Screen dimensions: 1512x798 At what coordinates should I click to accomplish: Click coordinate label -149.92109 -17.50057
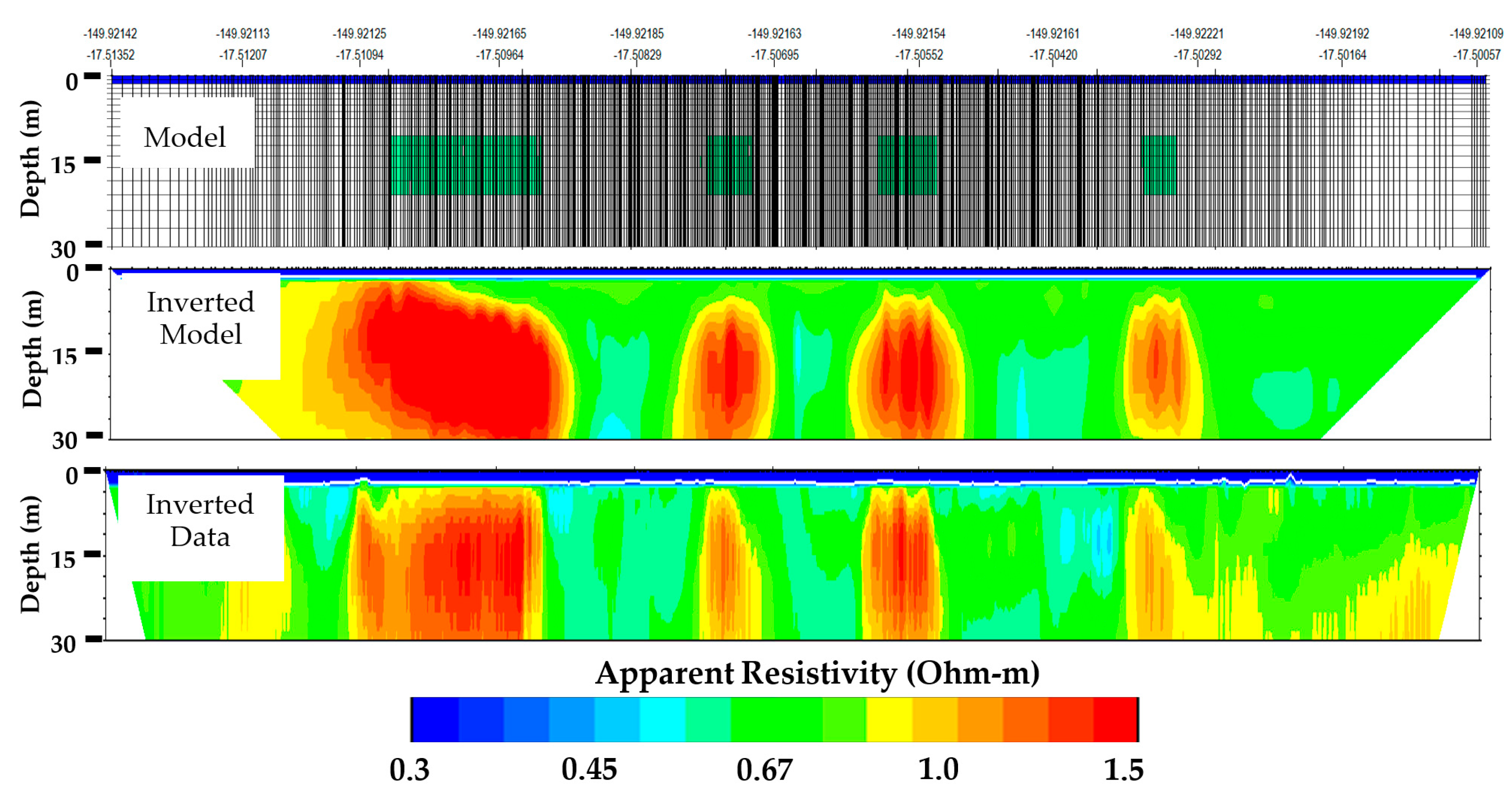[x=1476, y=44]
